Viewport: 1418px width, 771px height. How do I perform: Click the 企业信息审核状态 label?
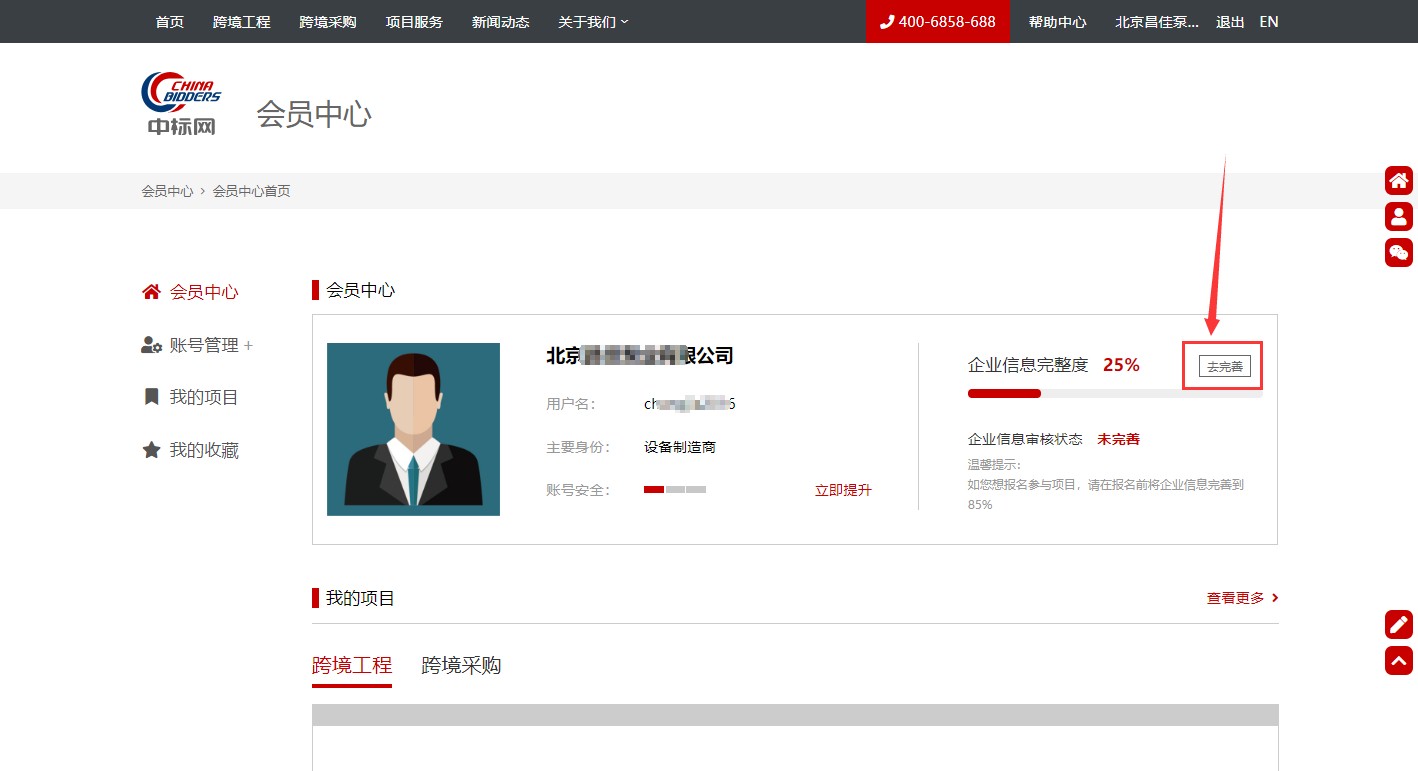1025,439
